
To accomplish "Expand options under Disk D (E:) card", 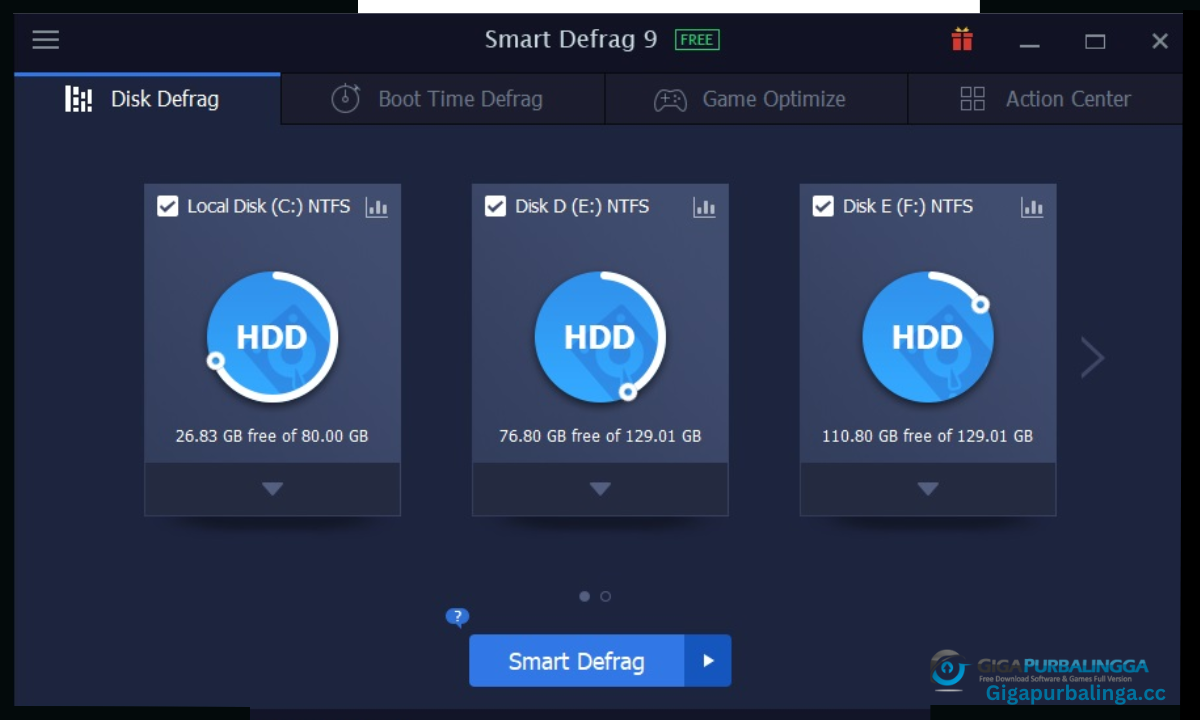I will pyautogui.click(x=600, y=489).
